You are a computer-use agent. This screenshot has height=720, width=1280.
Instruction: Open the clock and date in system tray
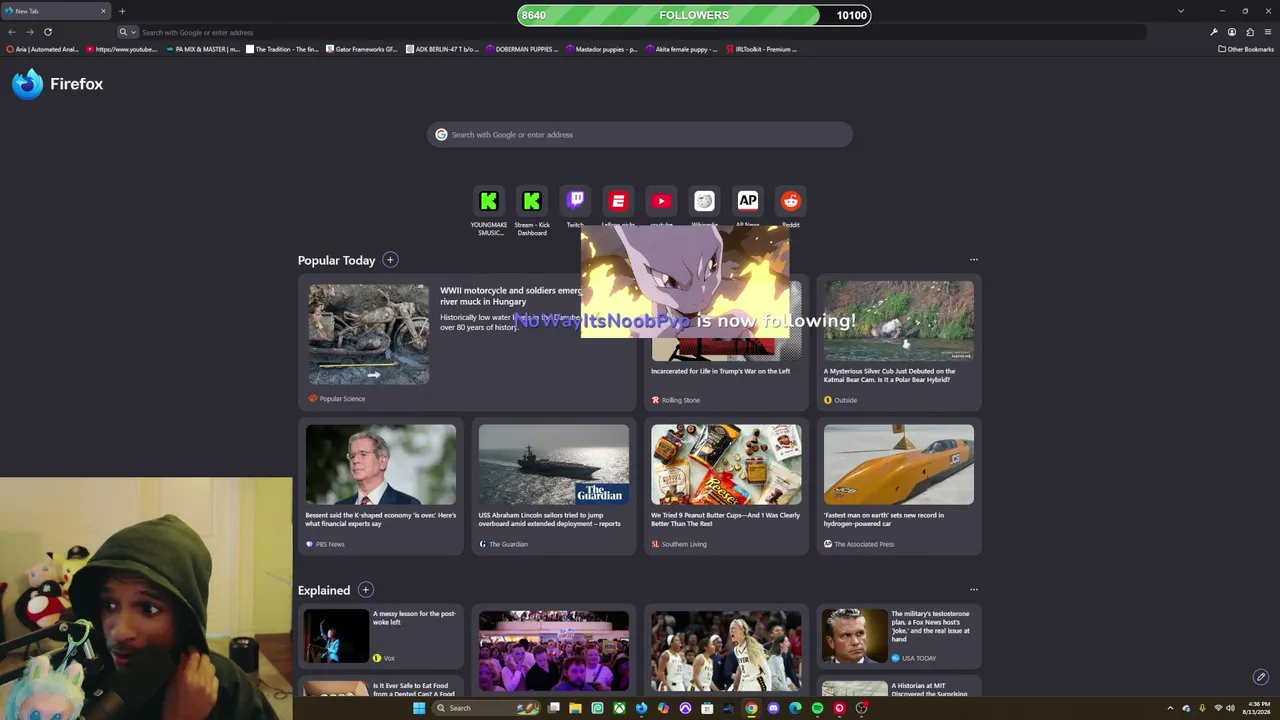[1259, 708]
